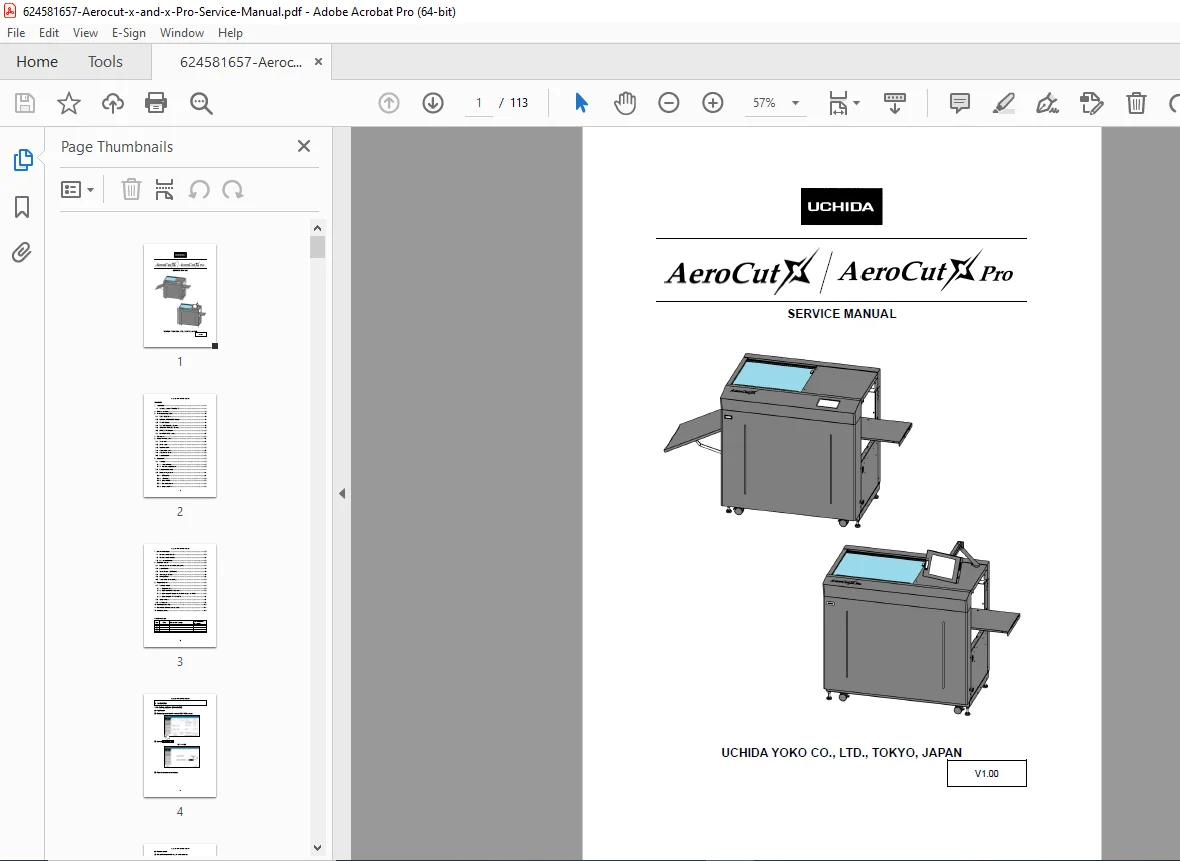Click thumbnails scrollbar up arrow
Viewport: 1180px width, 861px height.
point(318,228)
